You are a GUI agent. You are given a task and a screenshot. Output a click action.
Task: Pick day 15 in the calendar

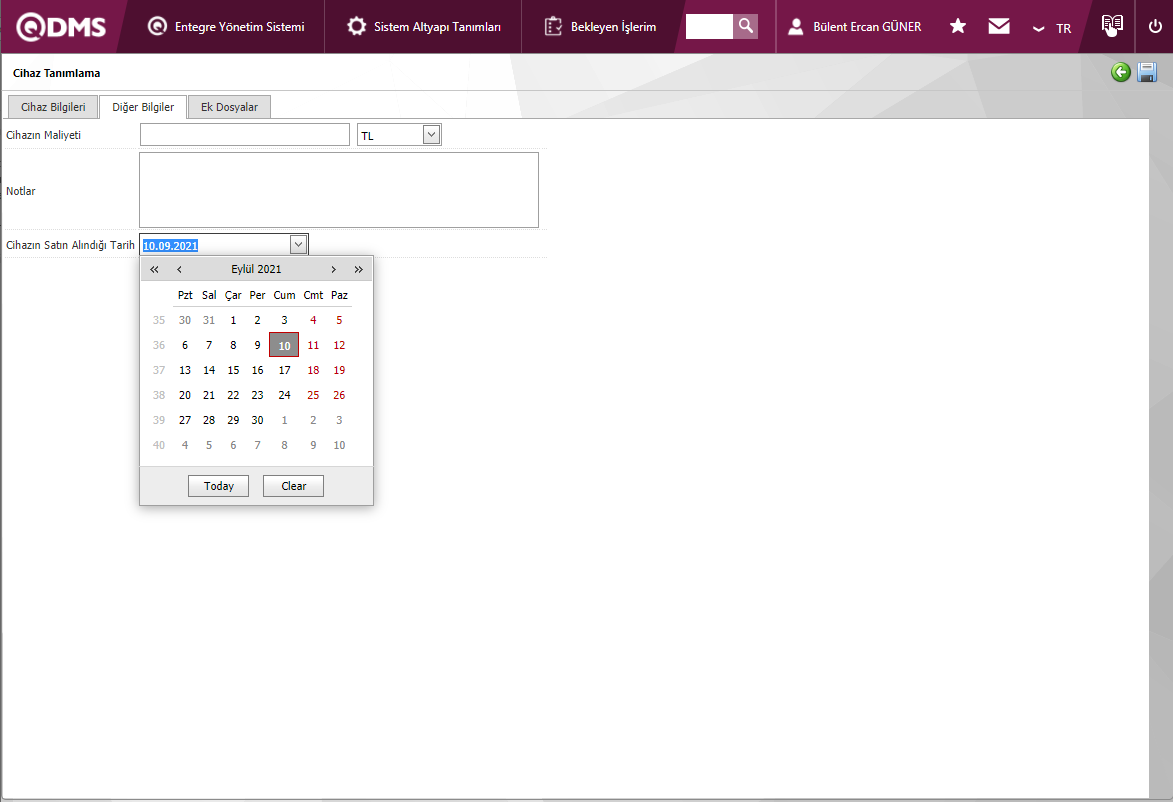pyautogui.click(x=233, y=370)
